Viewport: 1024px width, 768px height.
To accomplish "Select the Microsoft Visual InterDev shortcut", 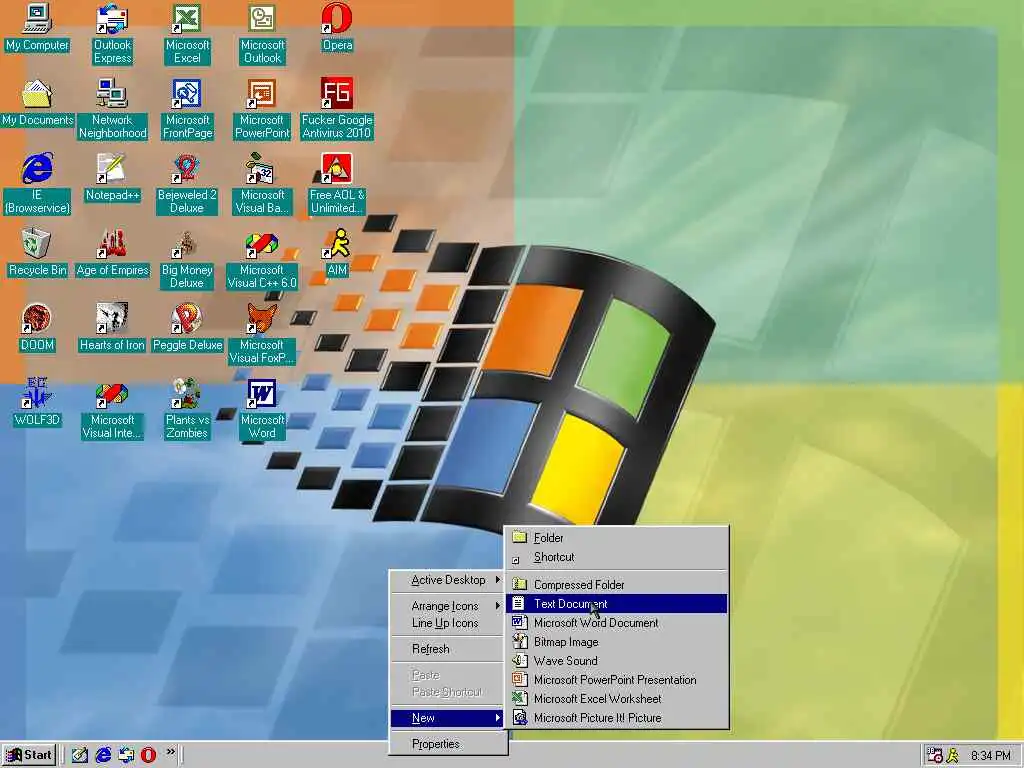I will (x=112, y=409).
